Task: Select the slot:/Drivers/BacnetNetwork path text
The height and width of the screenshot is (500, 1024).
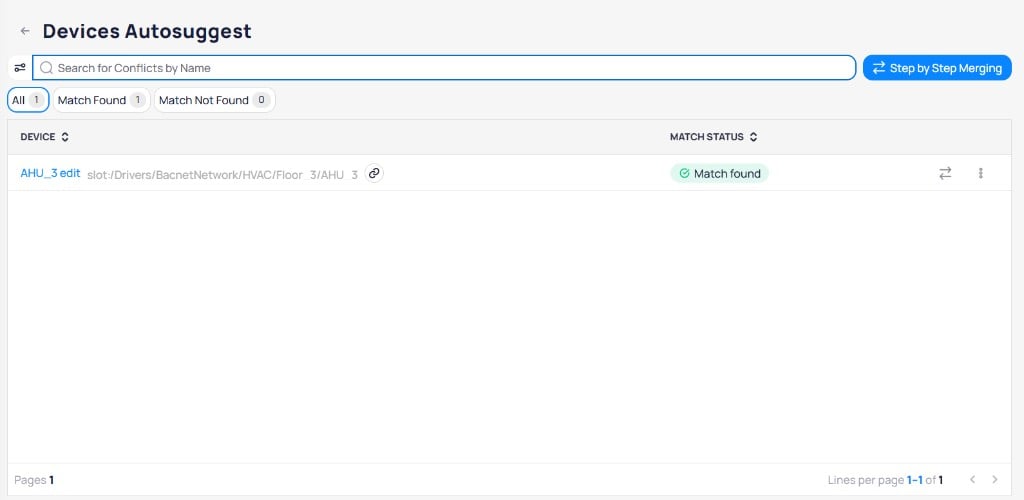Action: (x=222, y=174)
